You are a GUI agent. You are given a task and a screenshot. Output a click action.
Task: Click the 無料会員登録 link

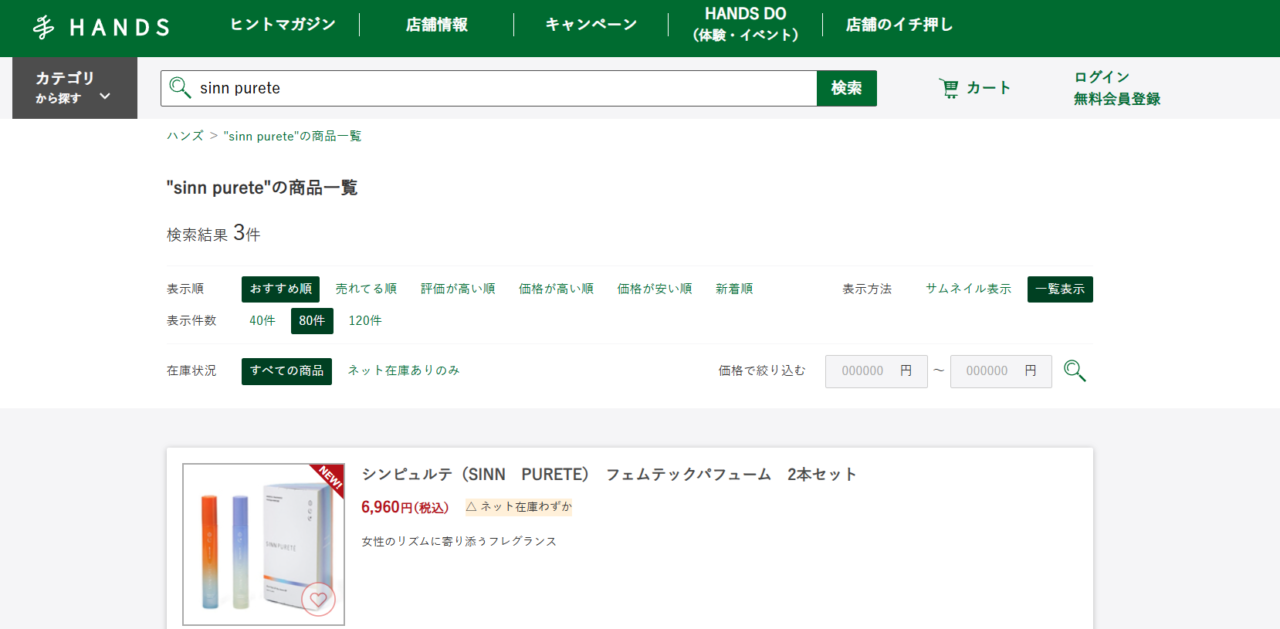[1117, 99]
